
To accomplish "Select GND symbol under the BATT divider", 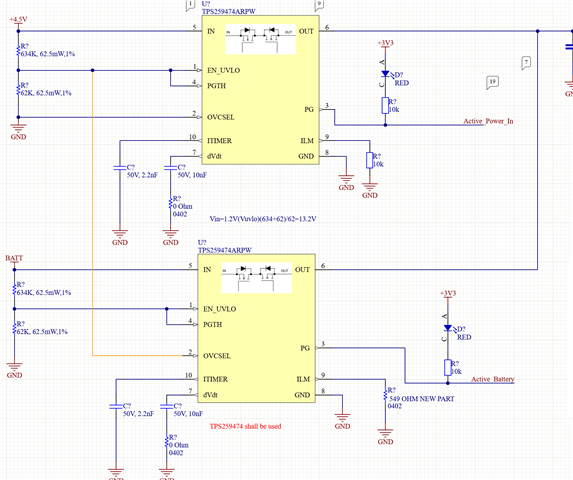I will [14, 370].
